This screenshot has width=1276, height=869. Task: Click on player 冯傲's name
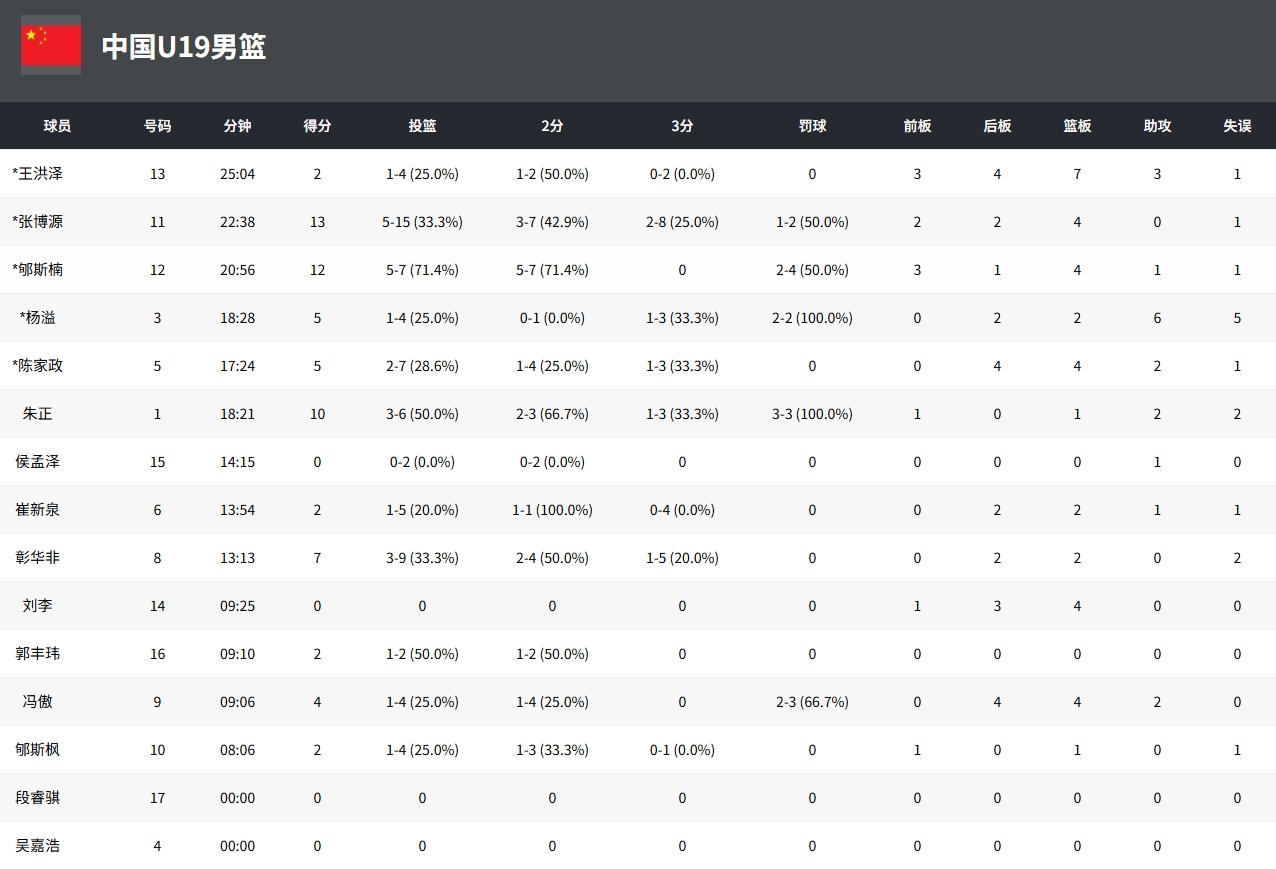click(x=38, y=702)
